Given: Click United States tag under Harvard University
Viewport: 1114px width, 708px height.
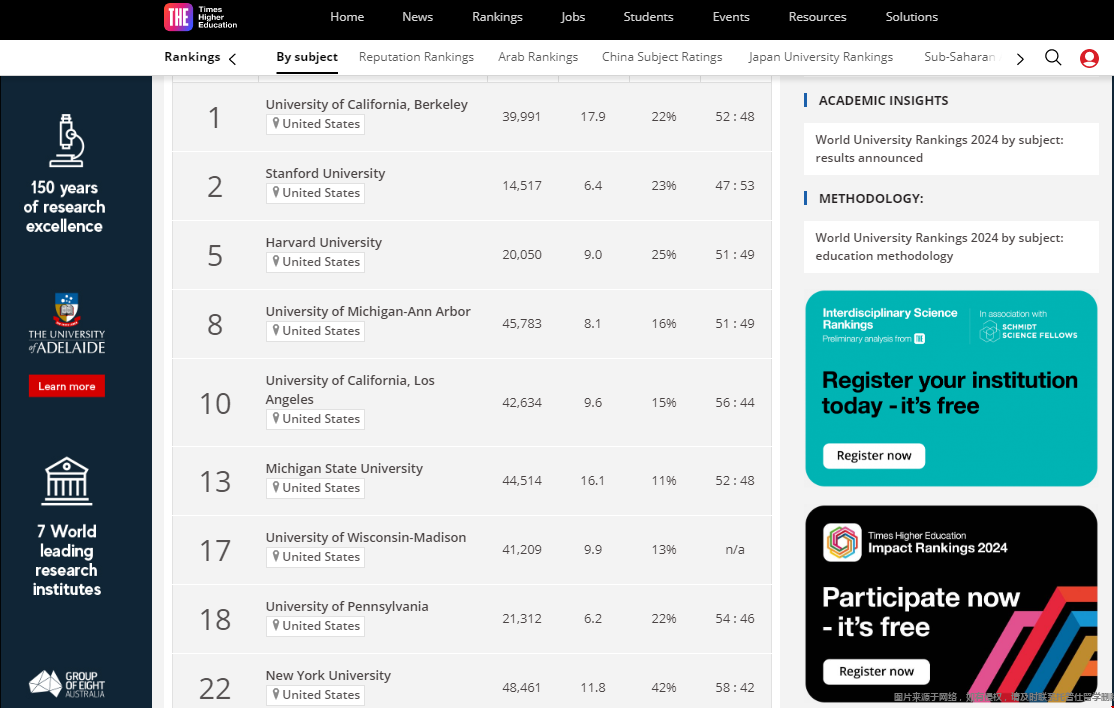Looking at the screenshot, I should pos(315,262).
